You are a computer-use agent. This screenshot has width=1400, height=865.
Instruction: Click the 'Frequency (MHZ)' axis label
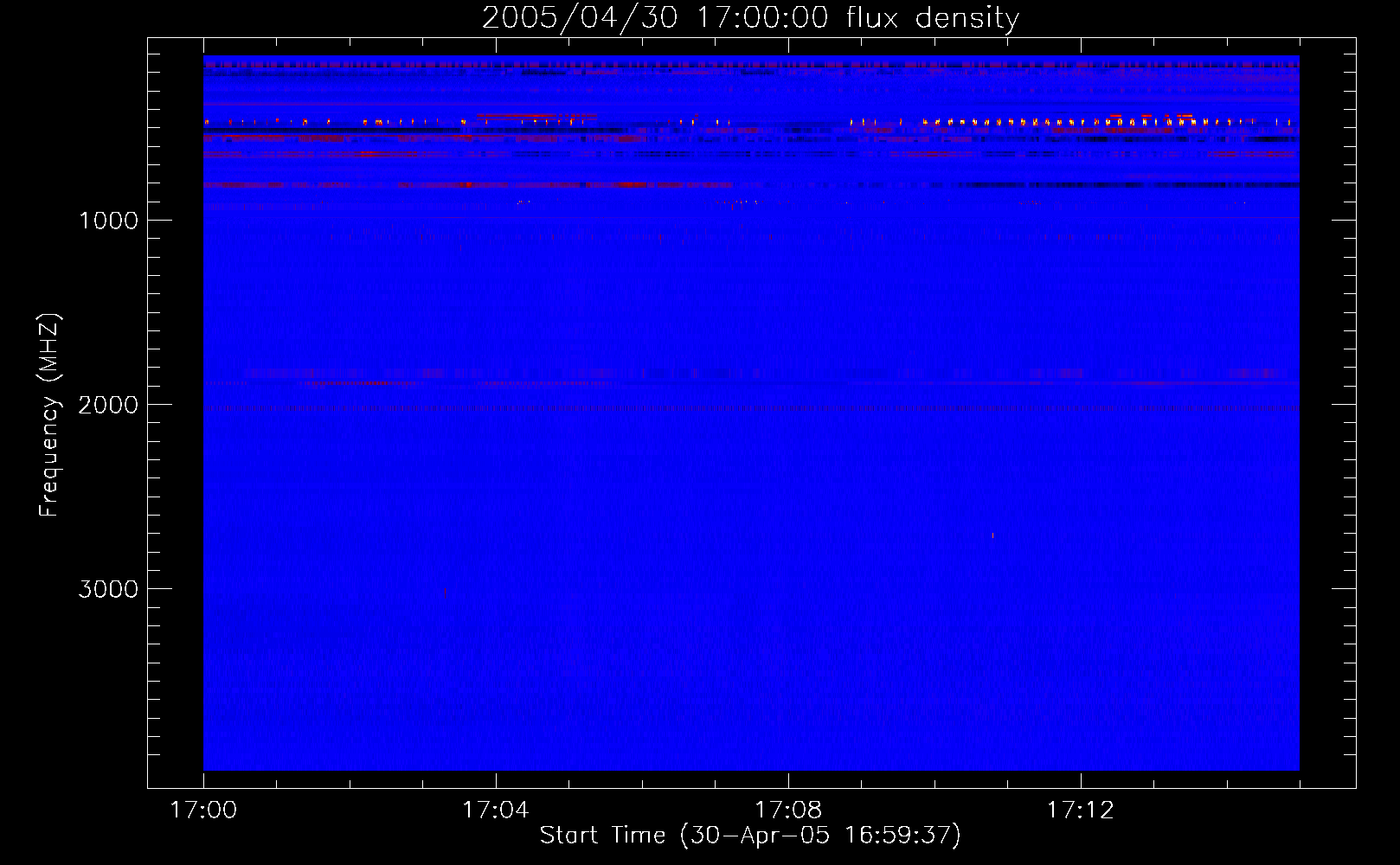coord(49,415)
